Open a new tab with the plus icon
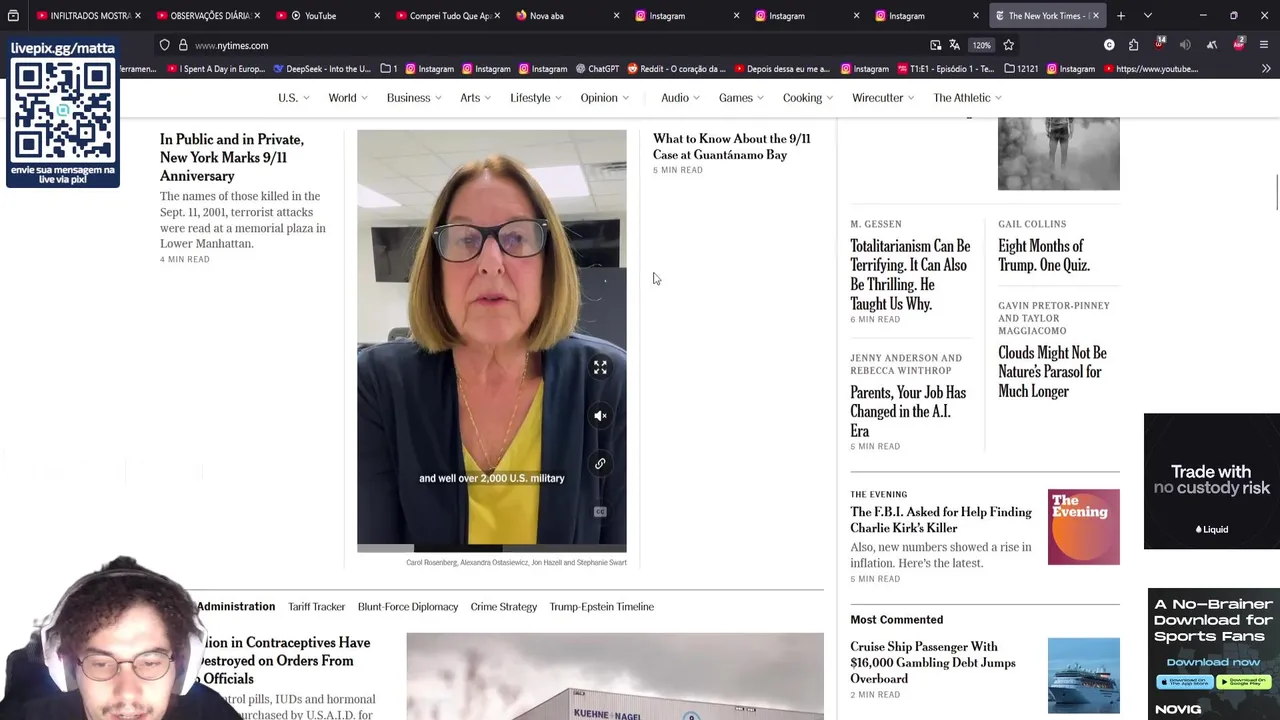This screenshot has height=720, width=1280. 1121,16
